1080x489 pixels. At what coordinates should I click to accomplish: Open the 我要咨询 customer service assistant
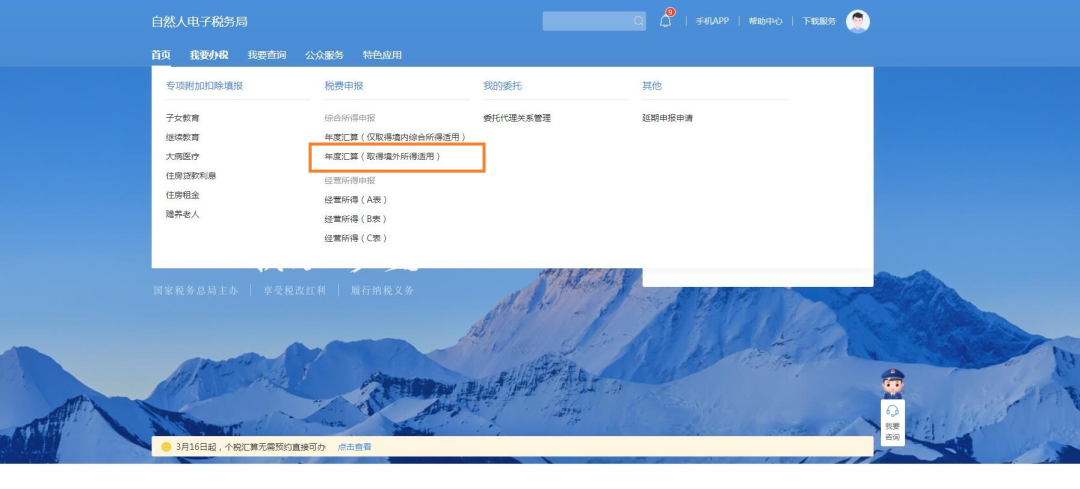click(x=892, y=421)
